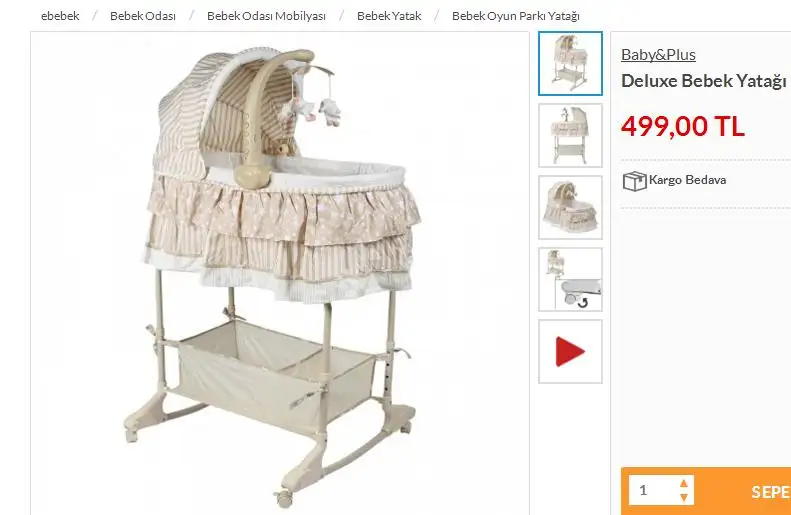The width and height of the screenshot is (791, 515).
Task: Play the product video thumbnail
Action: pos(570,352)
